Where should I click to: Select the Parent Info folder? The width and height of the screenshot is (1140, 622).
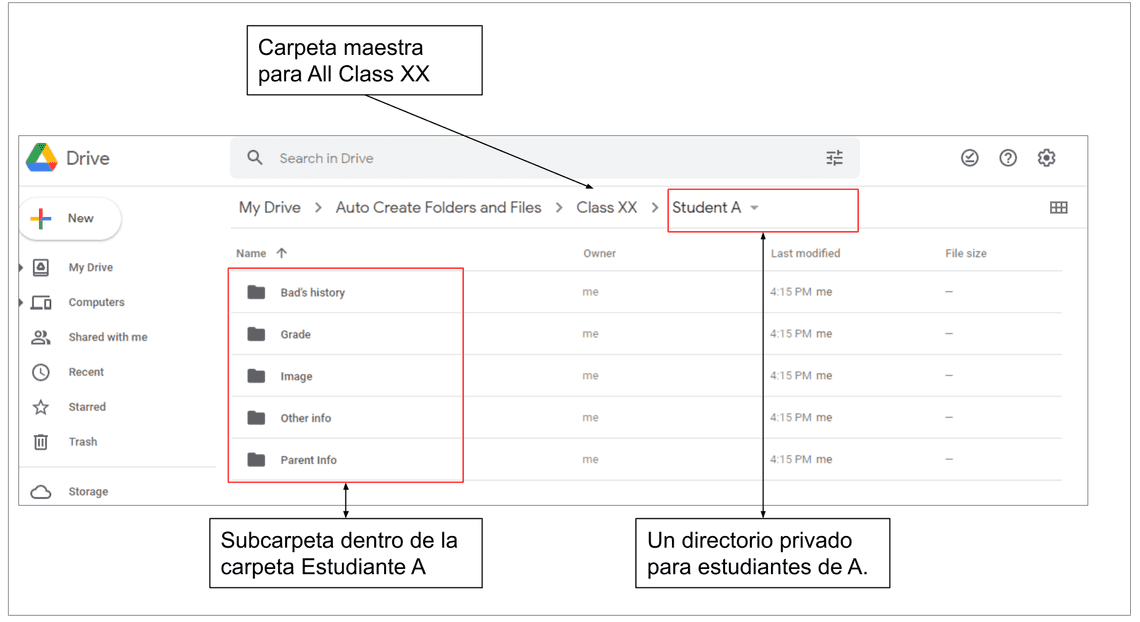click(308, 460)
